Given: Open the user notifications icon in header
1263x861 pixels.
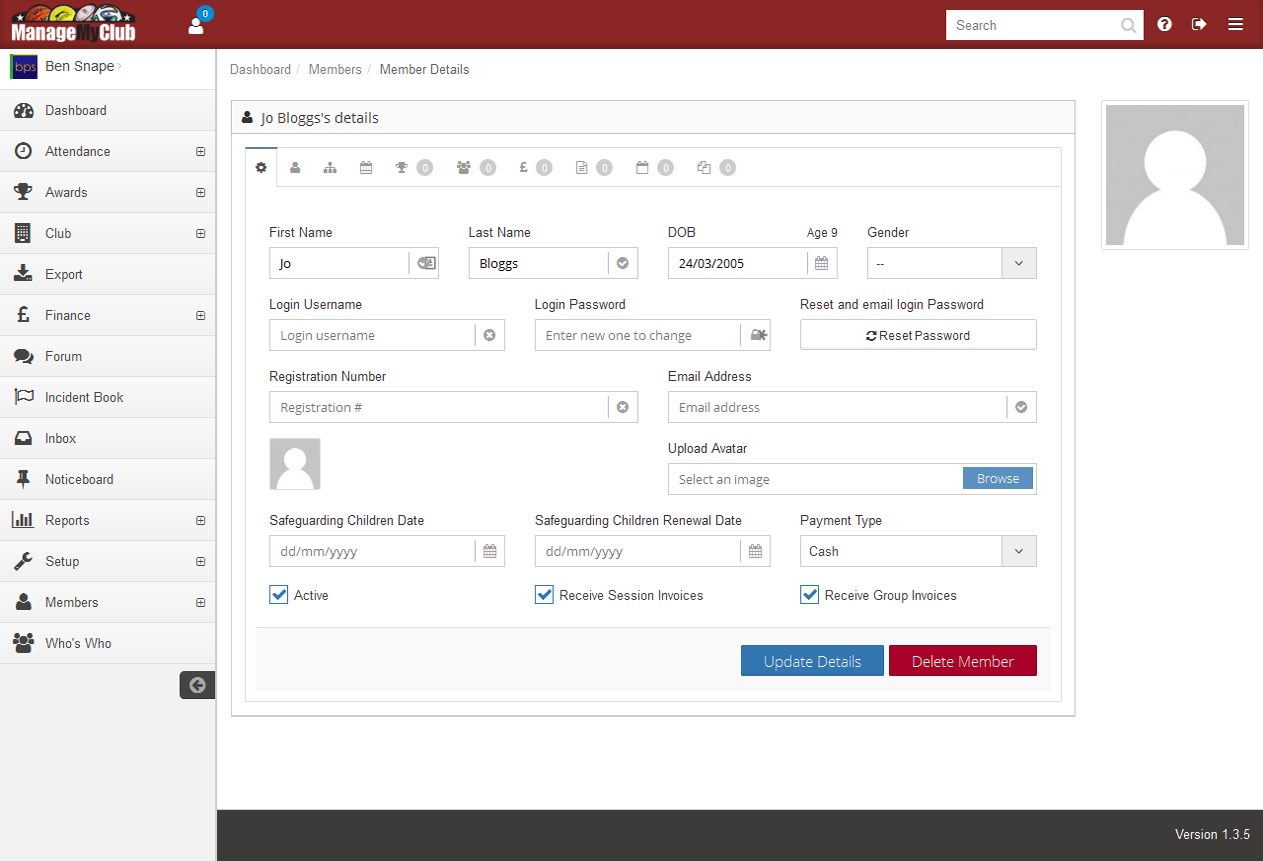Looking at the screenshot, I should tap(196, 25).
